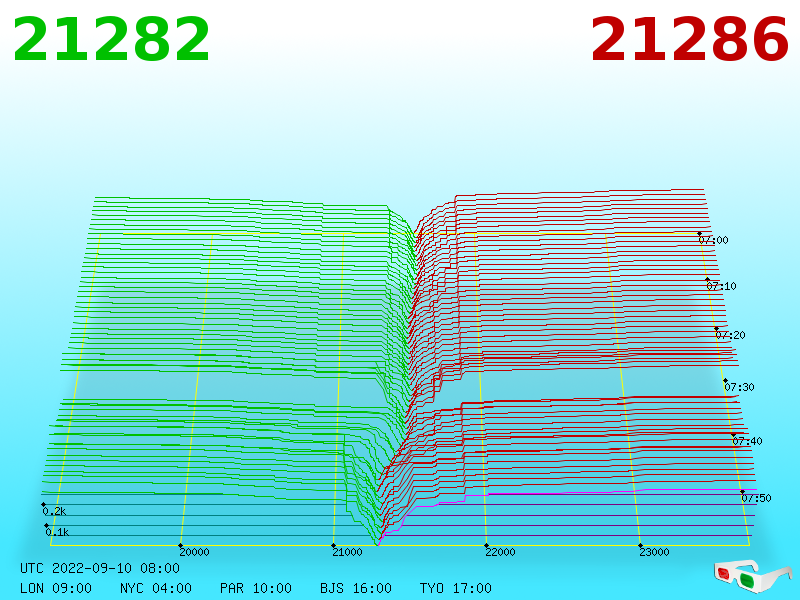This screenshot has height=600, width=800.
Task: Click the 07:00 time axis marker
Action: click(x=713, y=240)
